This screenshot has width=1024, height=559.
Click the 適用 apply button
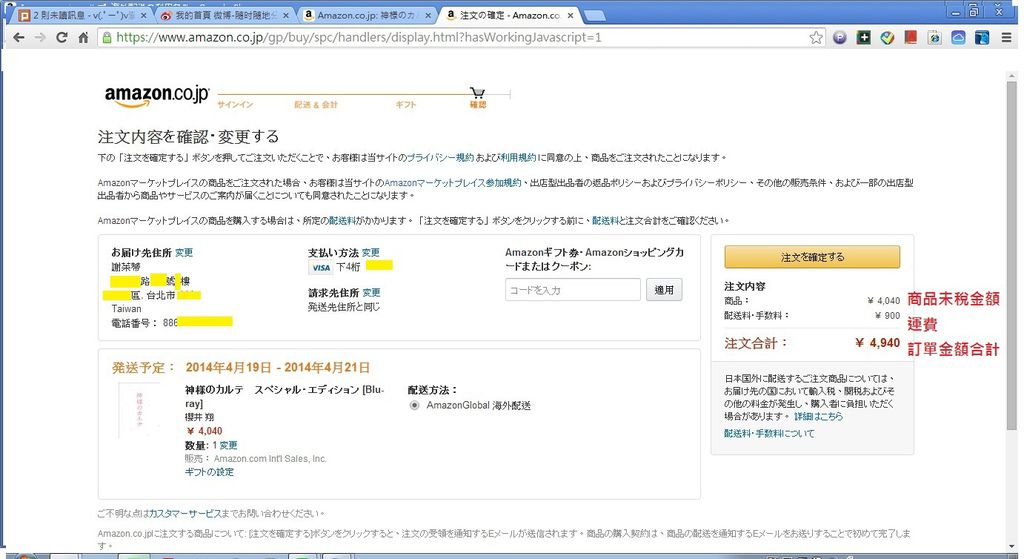(x=664, y=290)
